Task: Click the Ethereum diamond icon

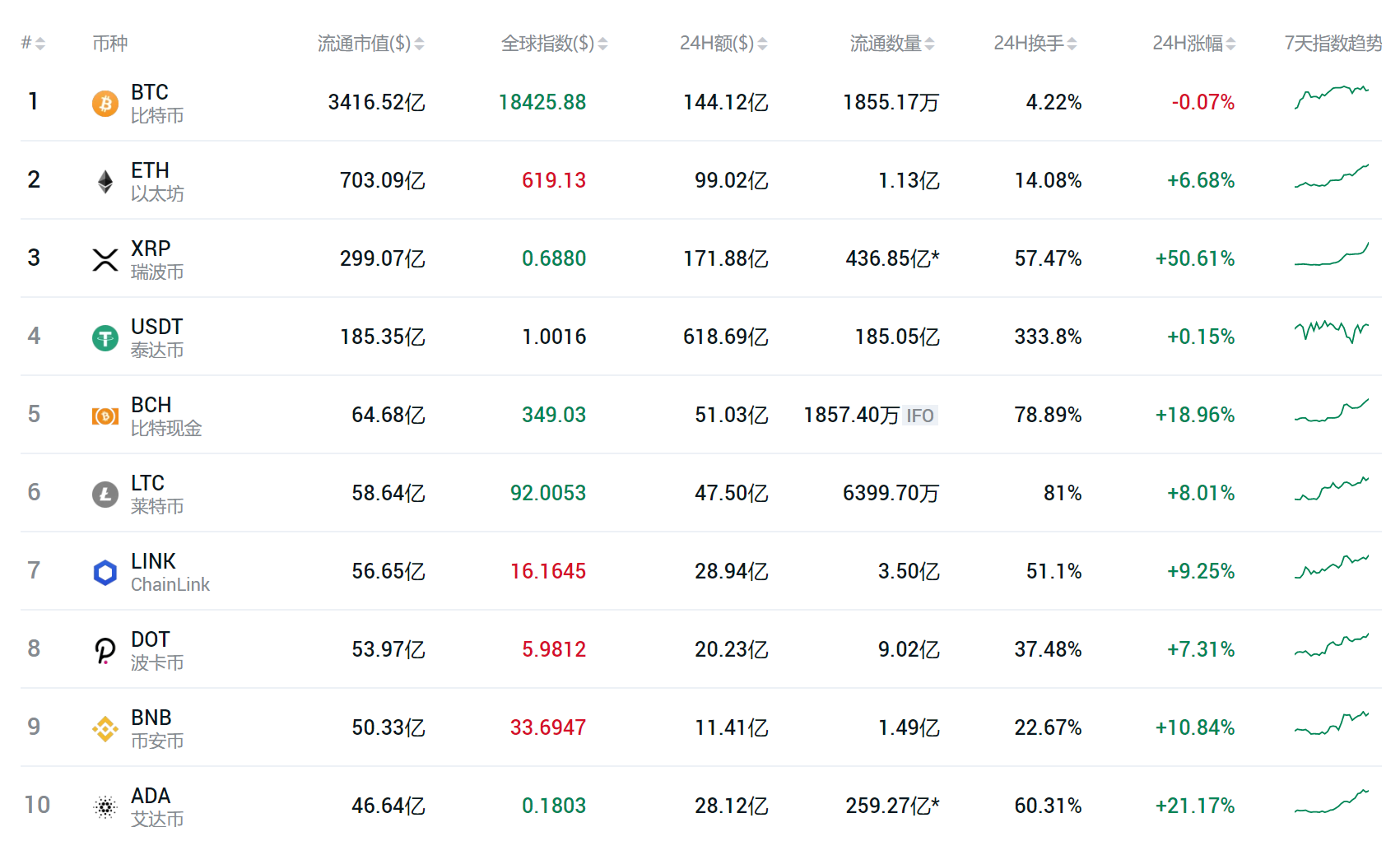Action: coord(105,182)
